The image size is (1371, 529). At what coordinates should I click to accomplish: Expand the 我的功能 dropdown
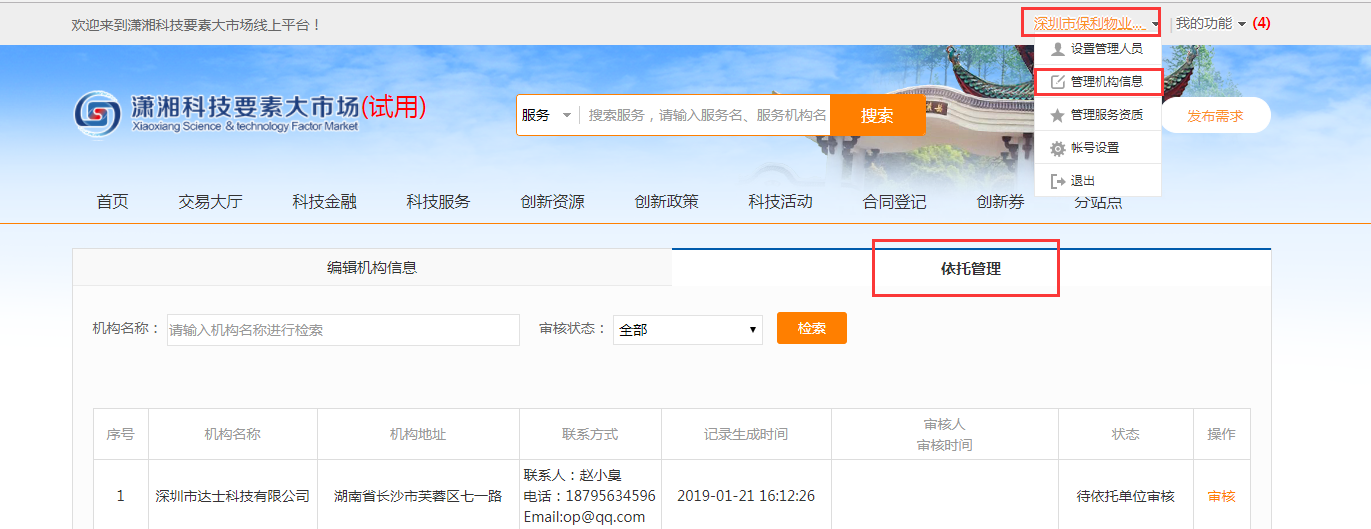pos(1211,23)
